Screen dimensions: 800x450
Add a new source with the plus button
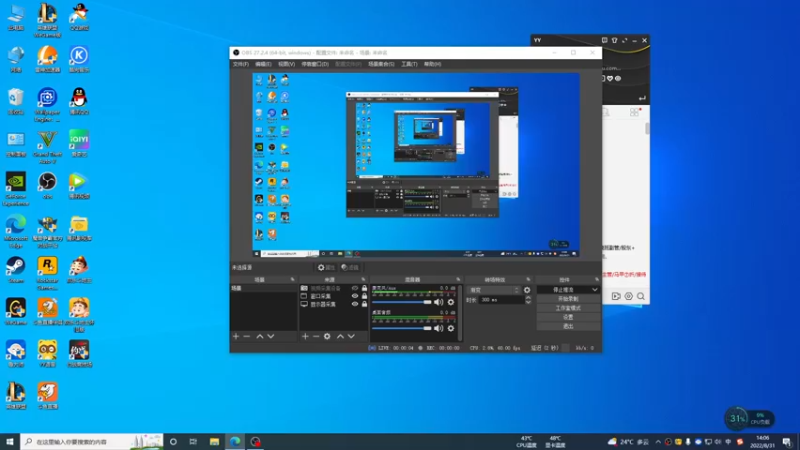coord(305,336)
